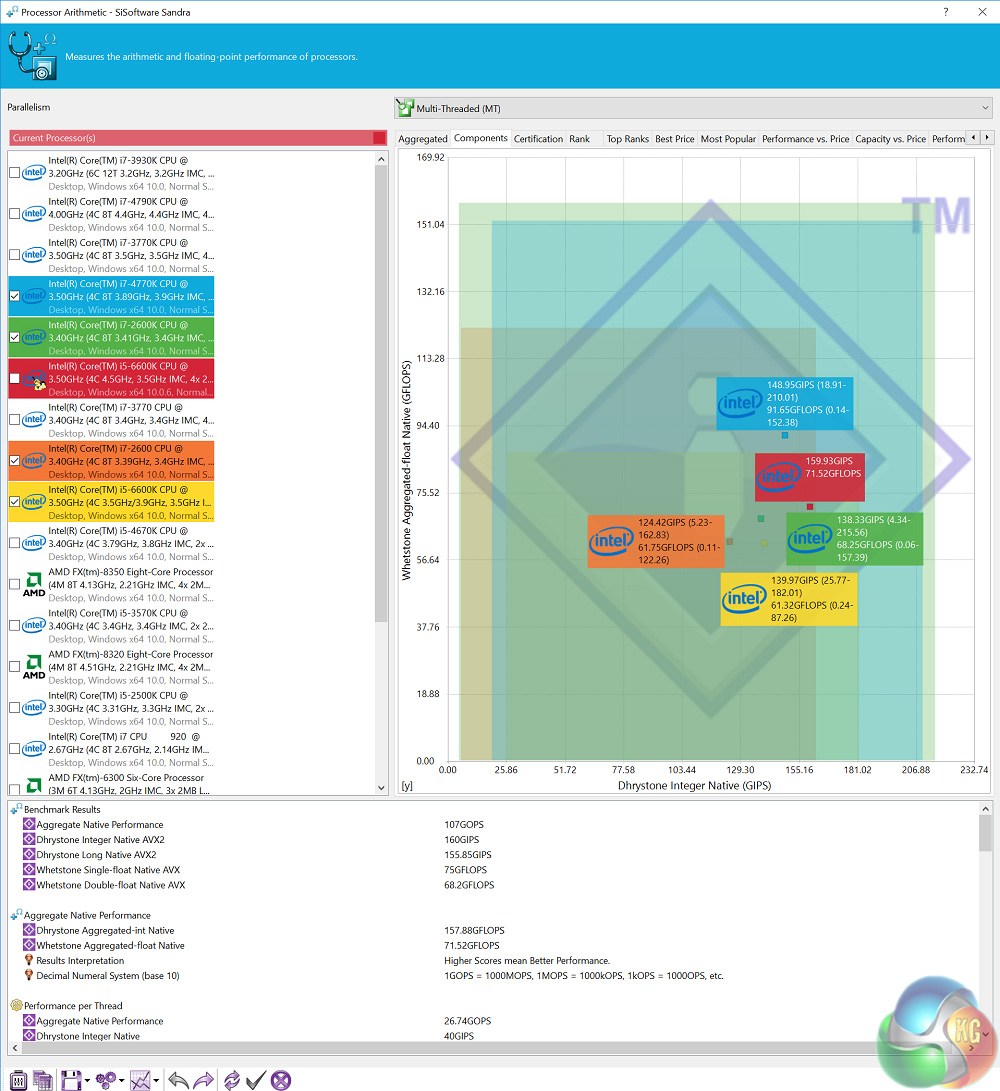This screenshot has height=1091, width=1000.
Task: Open the help question mark button
Action: point(946,12)
